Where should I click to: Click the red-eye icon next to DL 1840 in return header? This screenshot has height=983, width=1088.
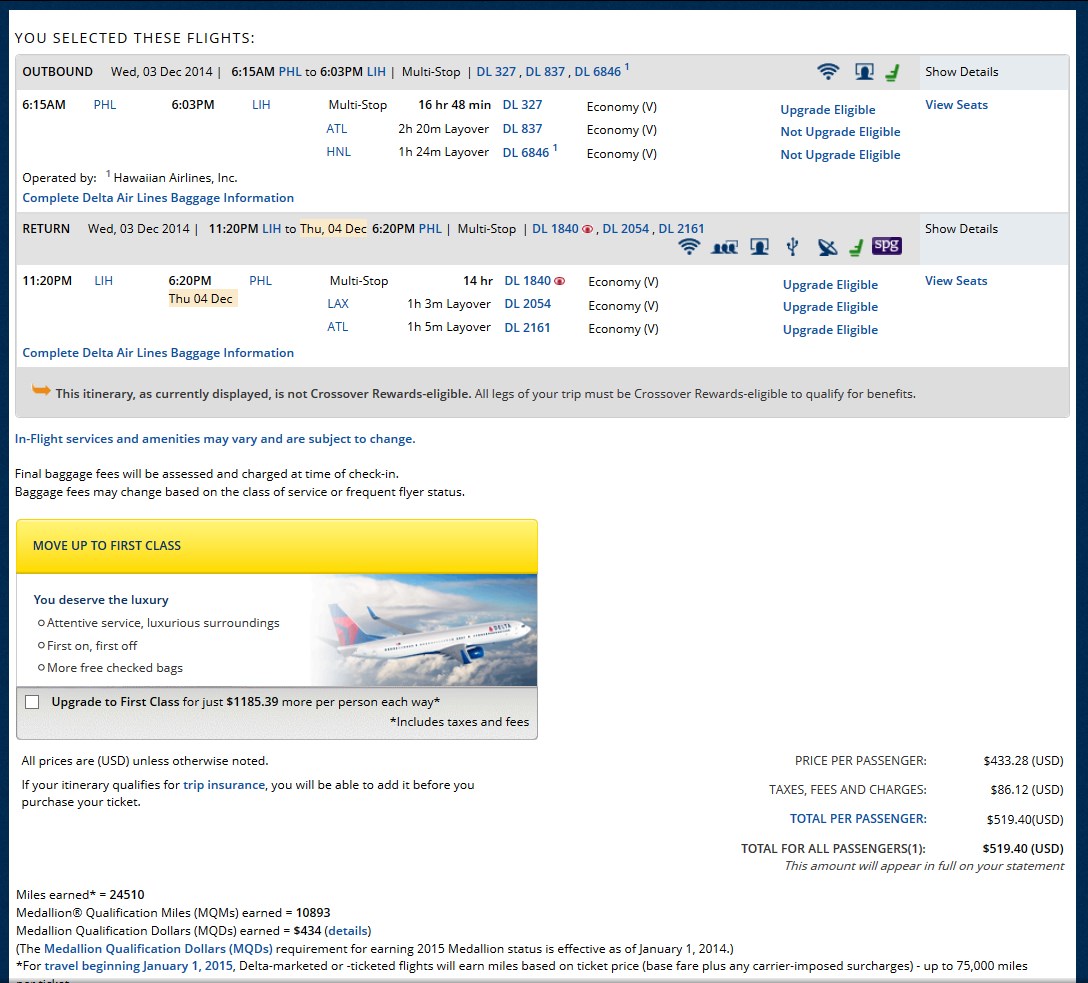click(587, 229)
